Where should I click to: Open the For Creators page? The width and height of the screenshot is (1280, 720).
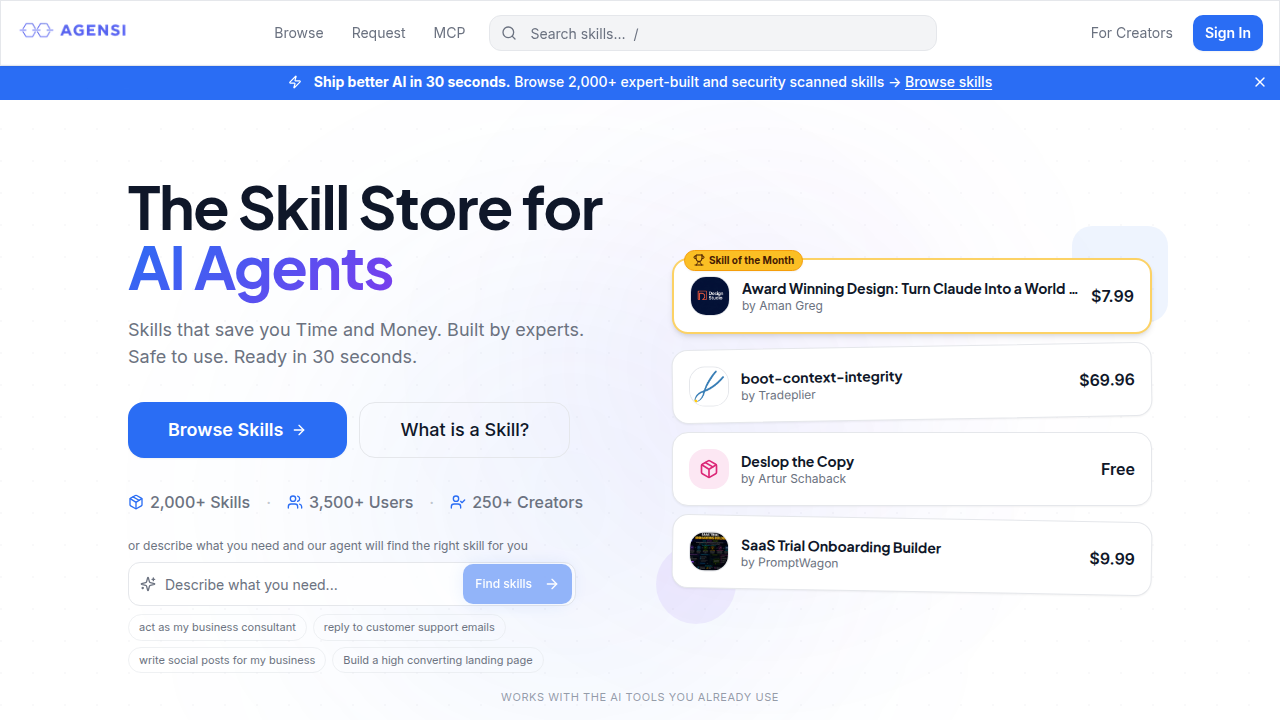click(1131, 33)
